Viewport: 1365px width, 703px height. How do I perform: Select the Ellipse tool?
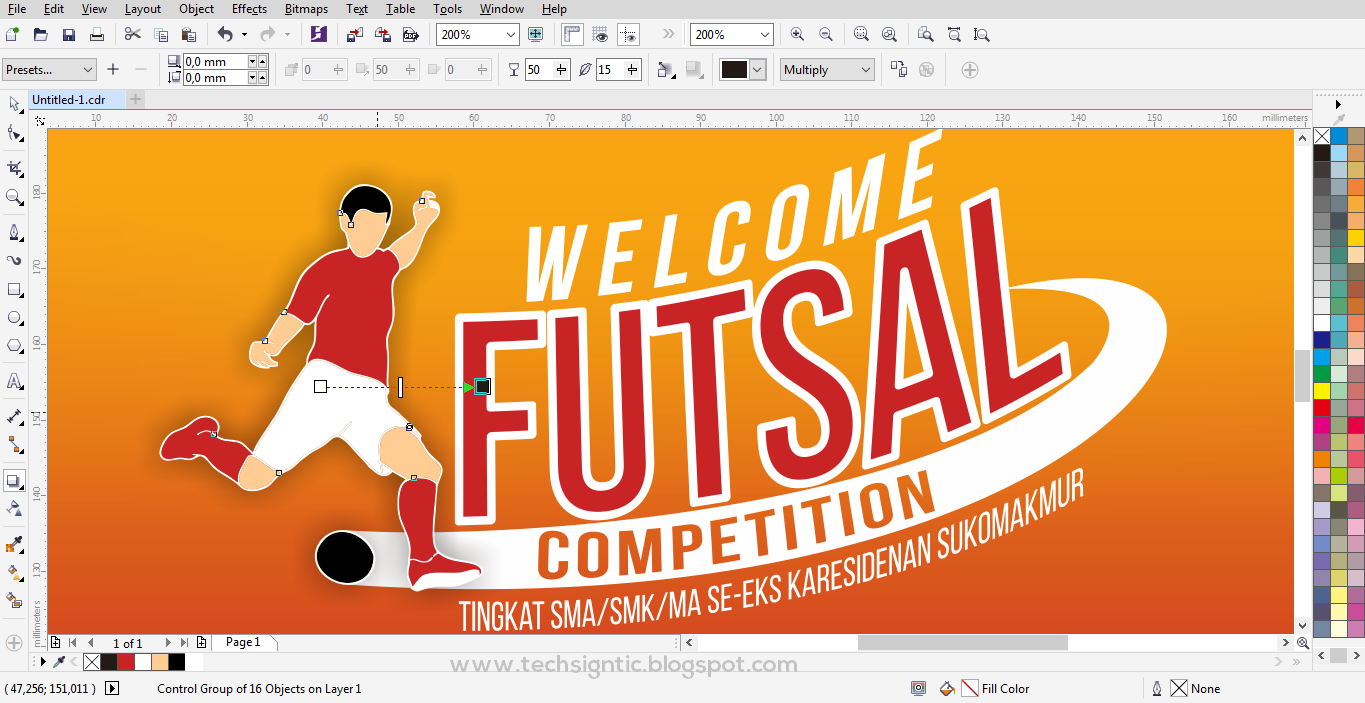(14, 318)
